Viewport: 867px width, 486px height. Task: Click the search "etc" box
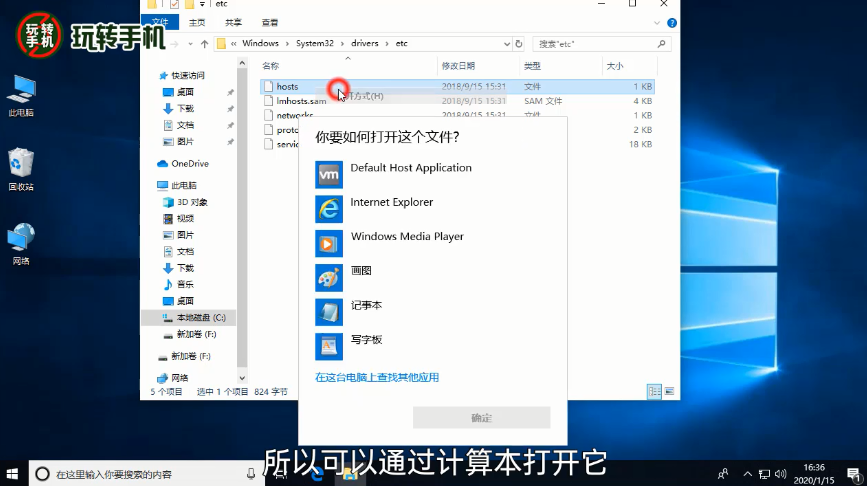(x=602, y=44)
